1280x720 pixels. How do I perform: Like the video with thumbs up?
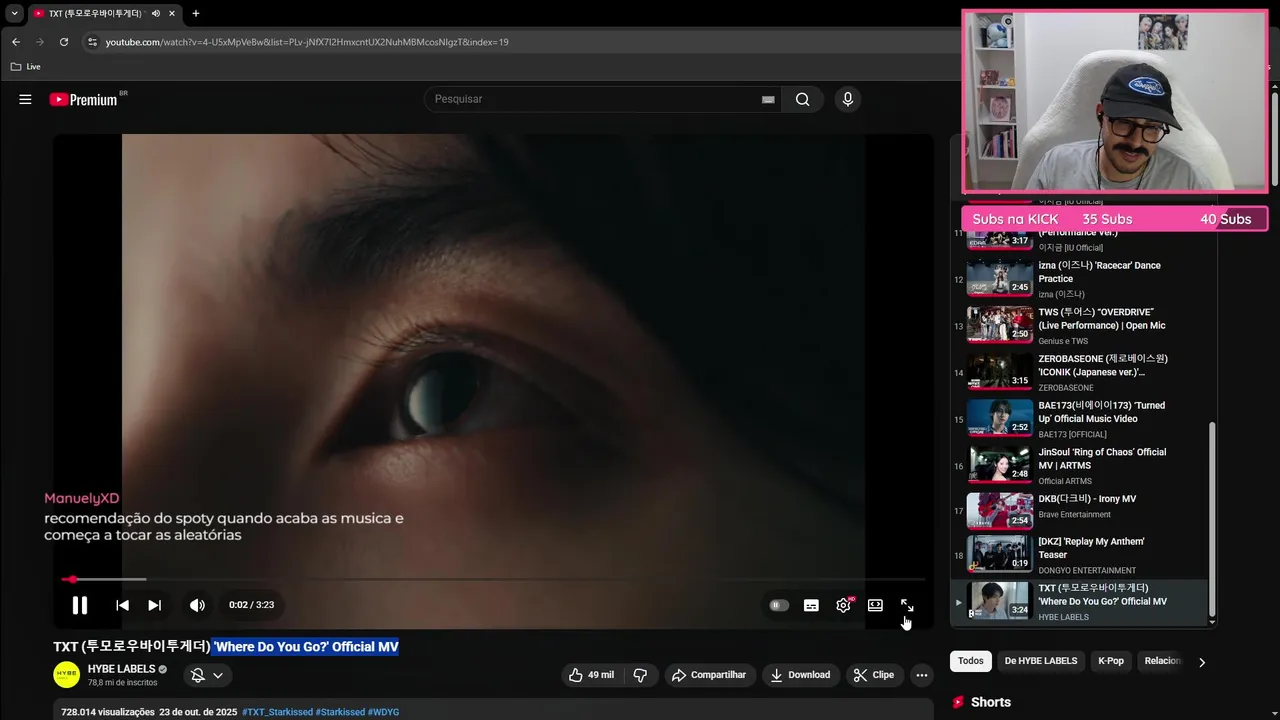591,675
